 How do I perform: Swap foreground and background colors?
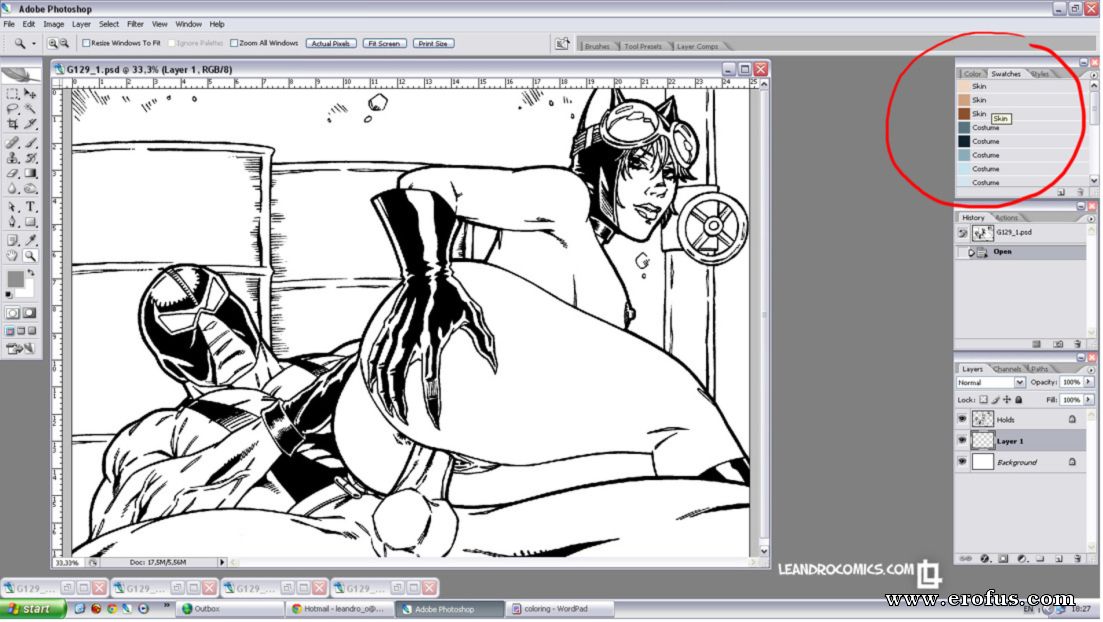tap(31, 273)
